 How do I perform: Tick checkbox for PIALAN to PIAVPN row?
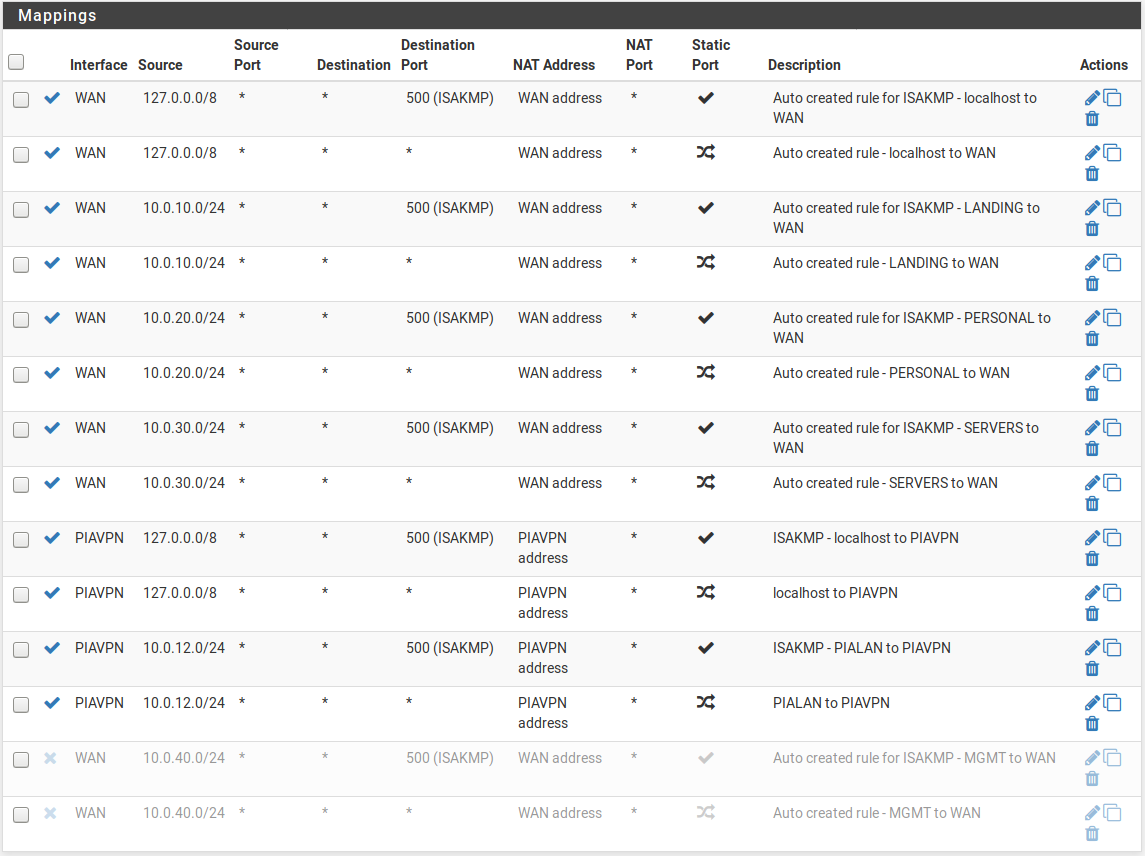[21, 705]
